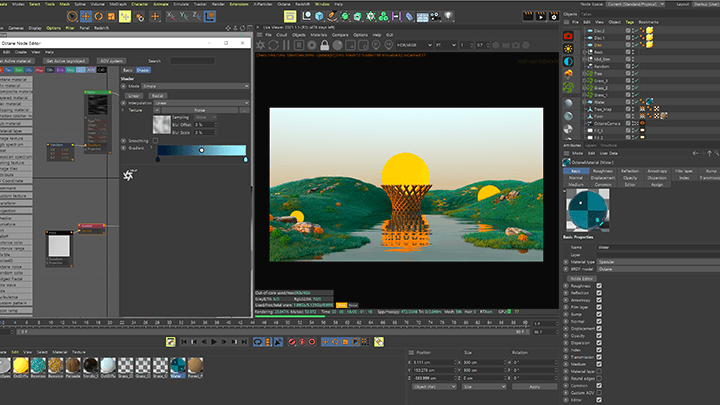Toggle Y axis lock

pos(184,17)
